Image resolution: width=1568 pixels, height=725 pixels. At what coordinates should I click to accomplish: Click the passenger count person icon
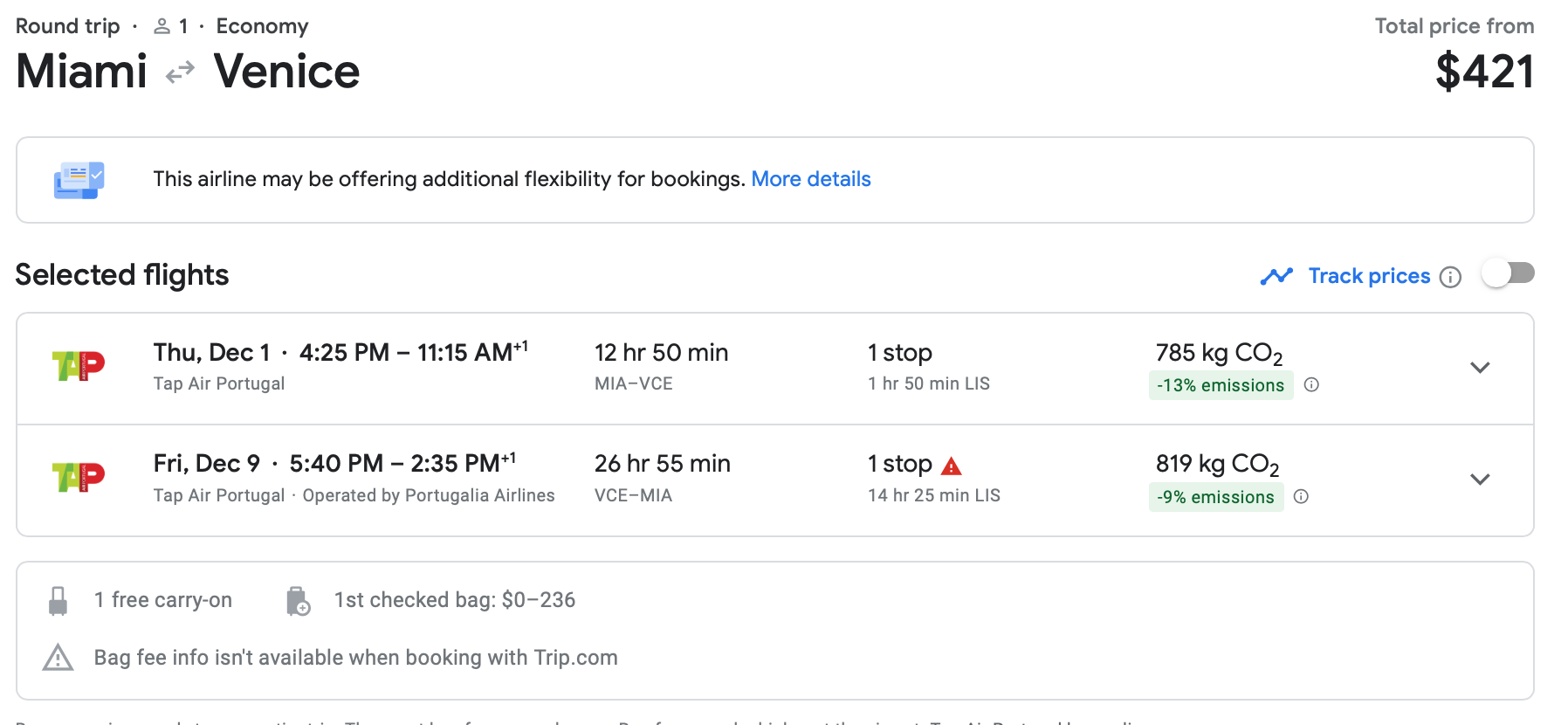162,27
